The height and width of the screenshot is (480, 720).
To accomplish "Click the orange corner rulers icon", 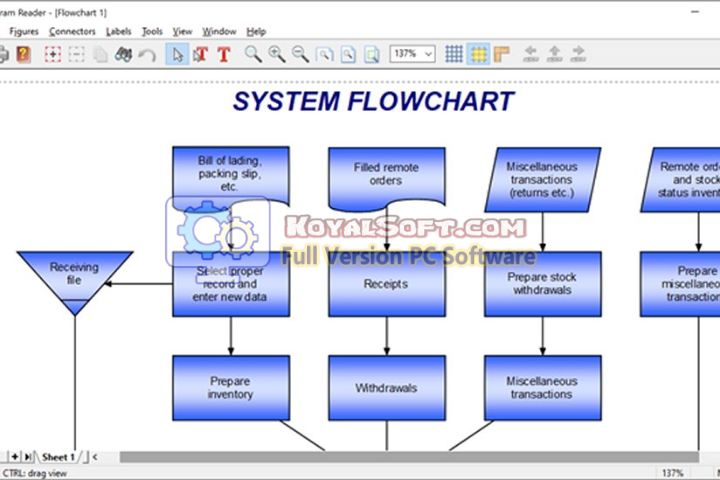I will pyautogui.click(x=501, y=54).
